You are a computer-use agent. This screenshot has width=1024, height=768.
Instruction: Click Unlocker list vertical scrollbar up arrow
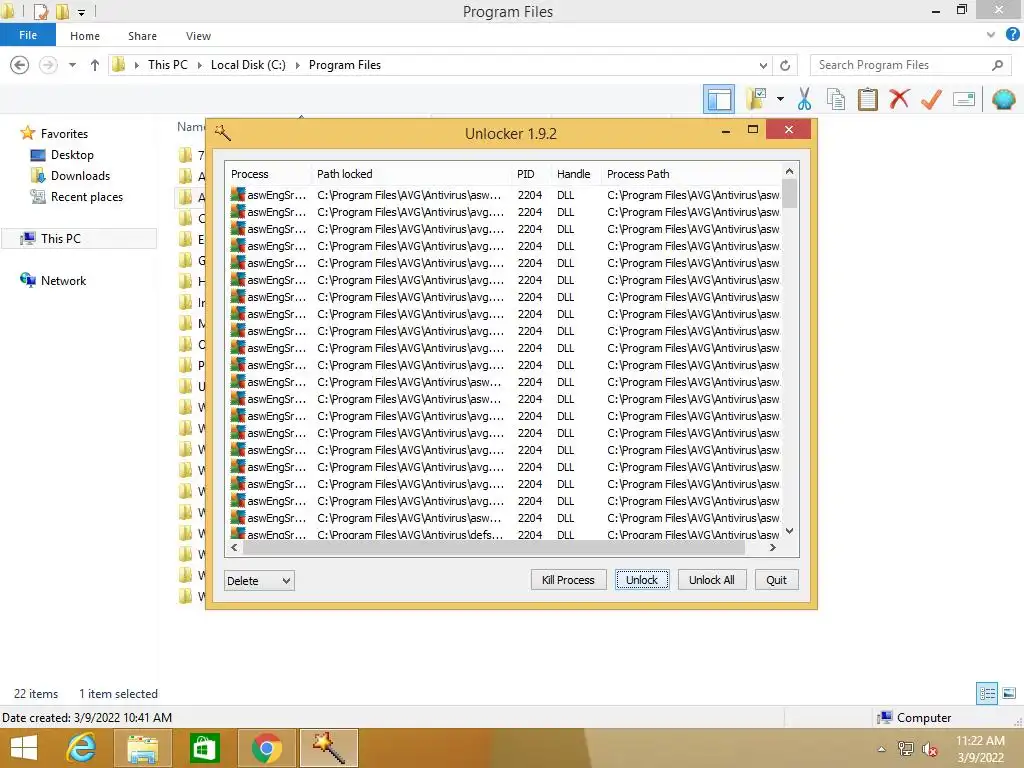(790, 171)
